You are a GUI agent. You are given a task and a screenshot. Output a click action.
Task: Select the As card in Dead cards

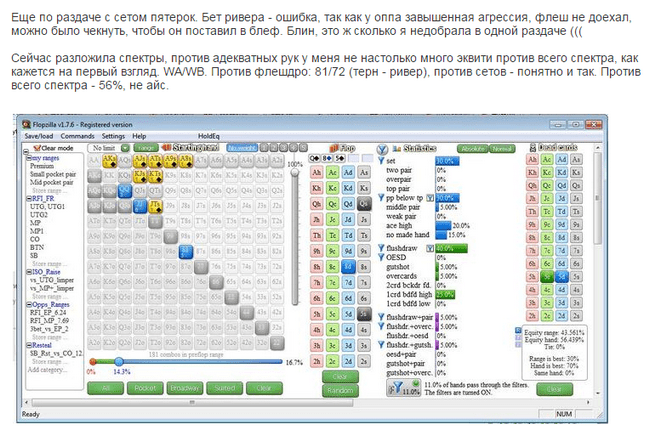576,160
